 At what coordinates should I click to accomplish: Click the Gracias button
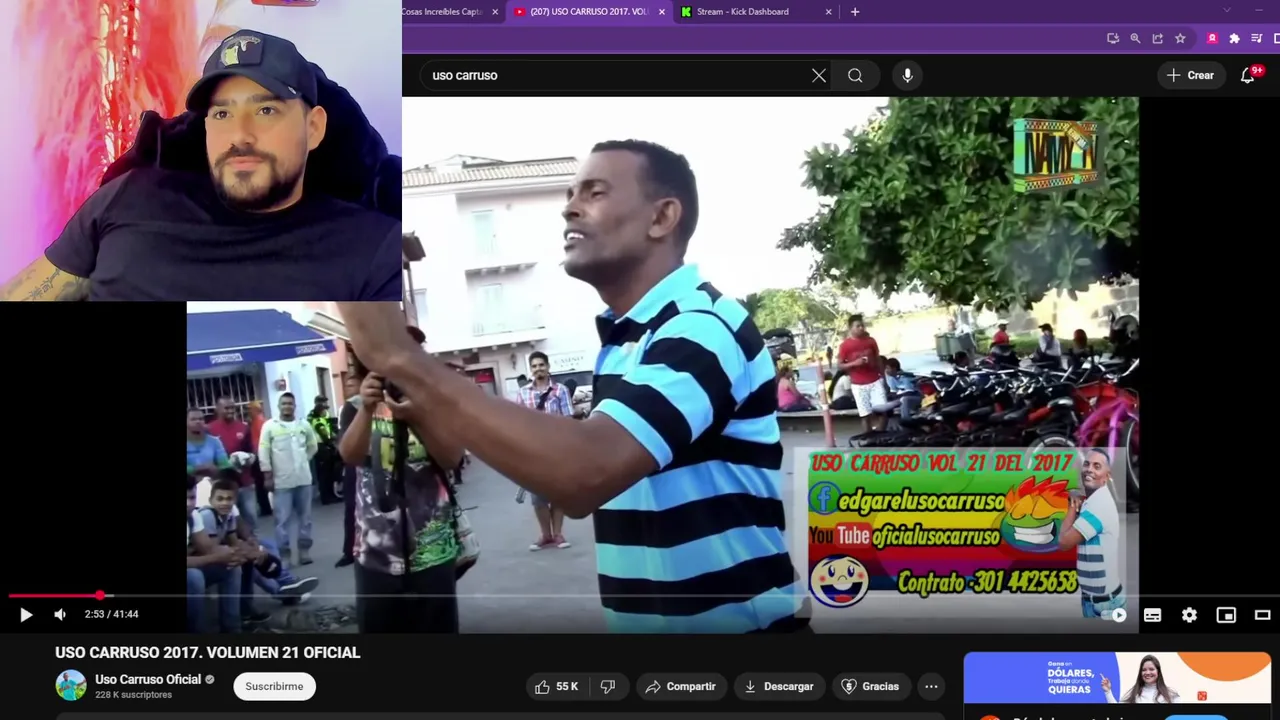click(870, 686)
